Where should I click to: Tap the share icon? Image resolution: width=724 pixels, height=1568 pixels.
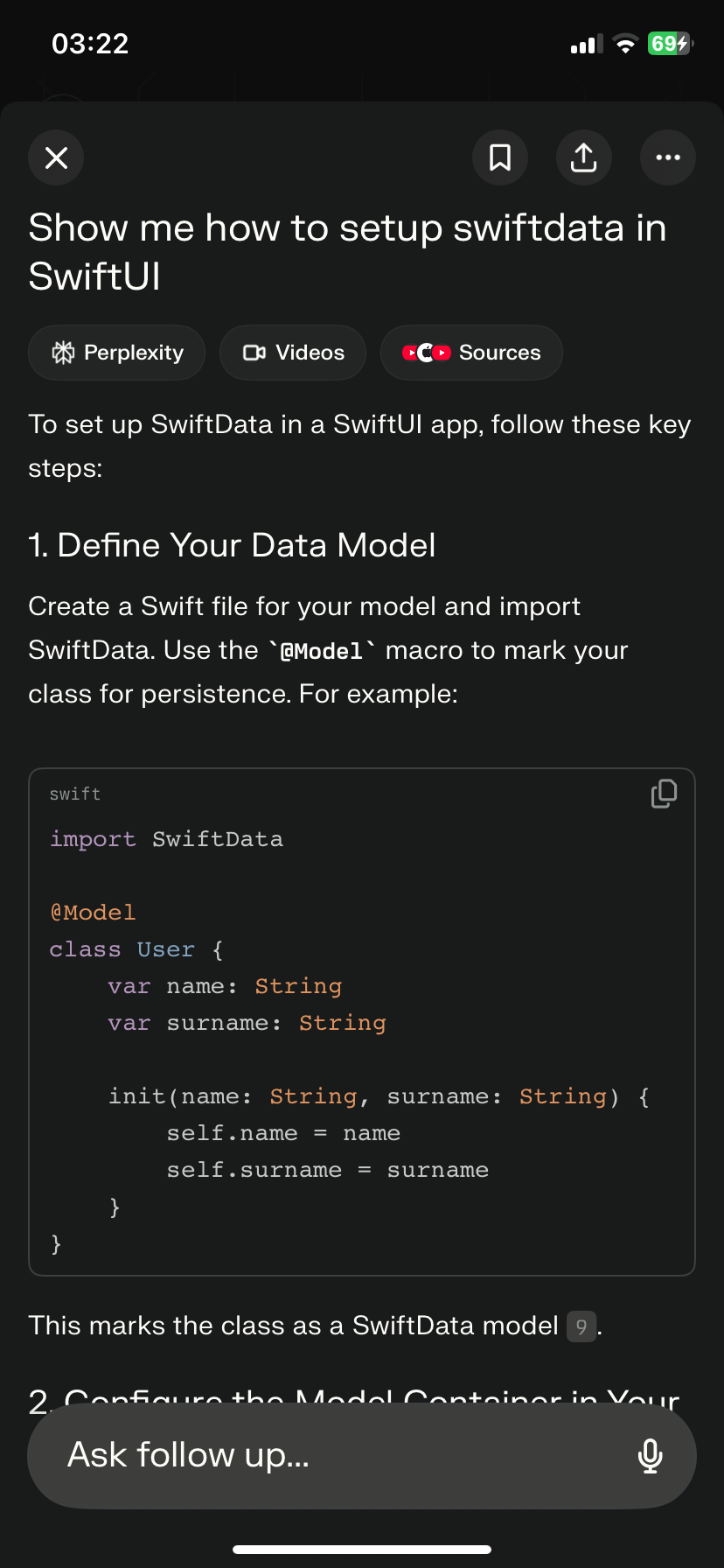click(x=584, y=157)
